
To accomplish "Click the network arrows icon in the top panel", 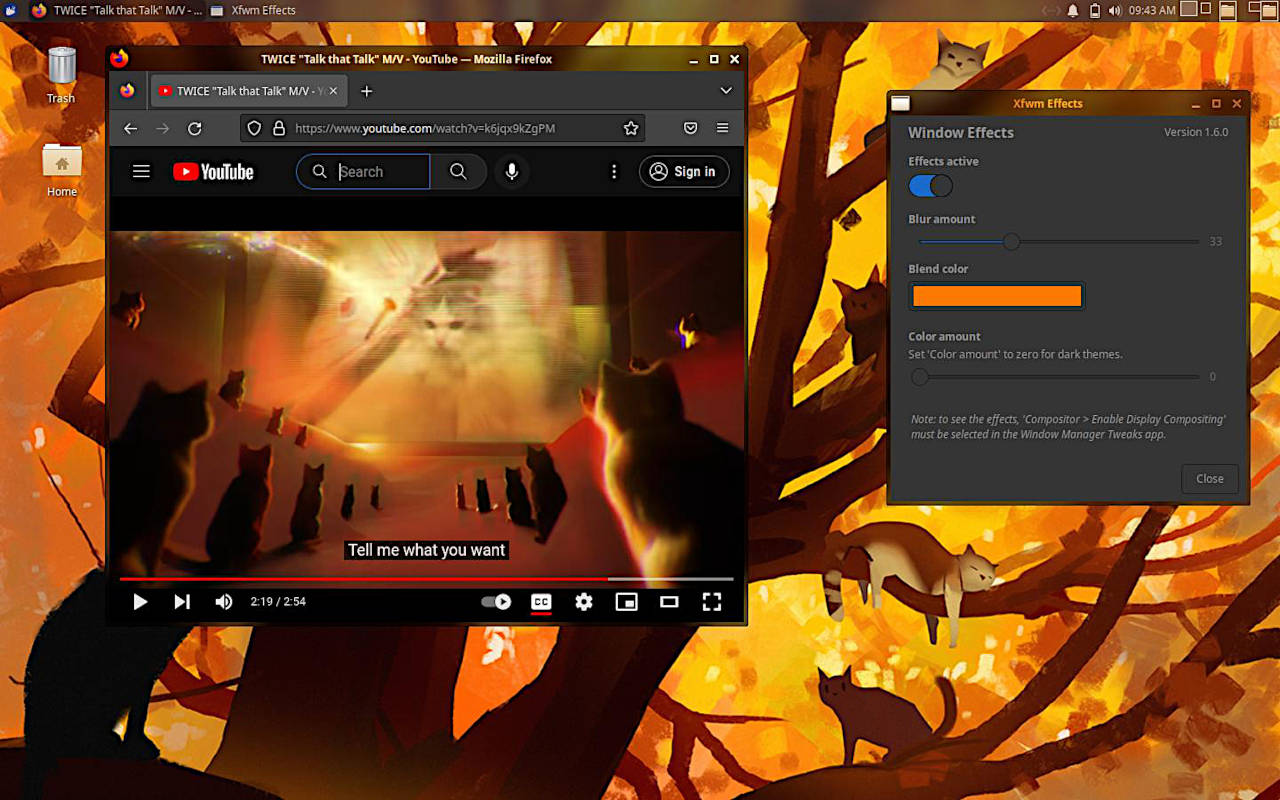I will 1051,10.
